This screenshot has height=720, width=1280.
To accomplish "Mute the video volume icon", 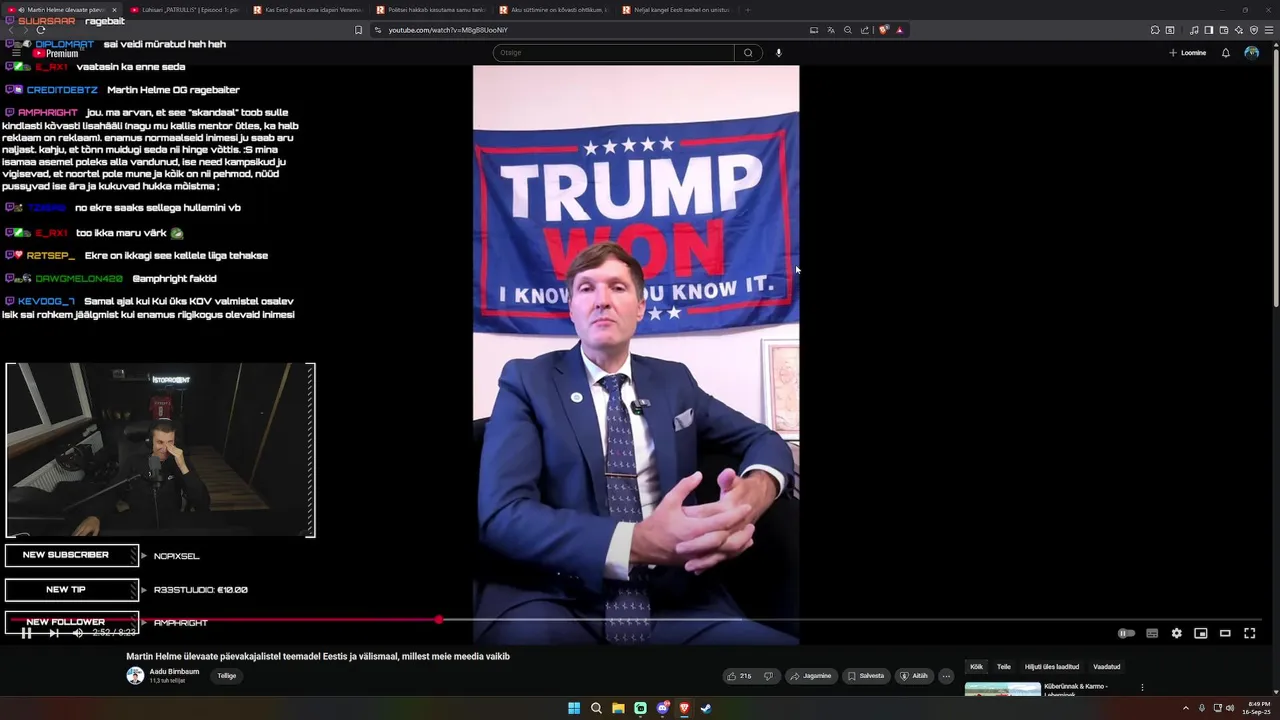I will [x=78, y=633].
